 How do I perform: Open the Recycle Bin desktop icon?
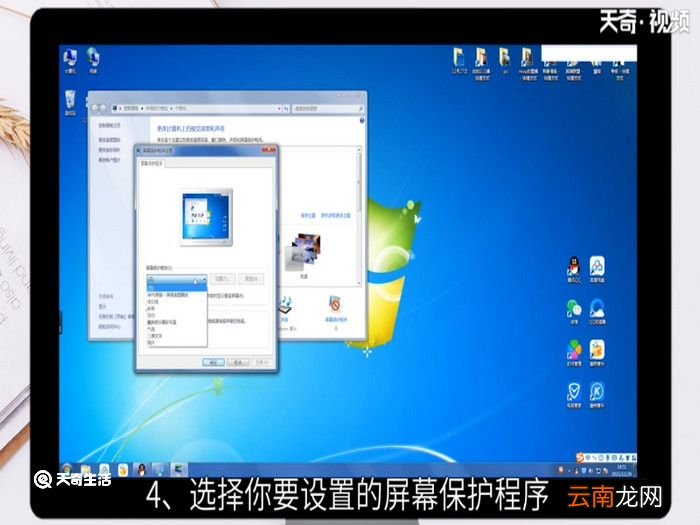click(x=70, y=103)
